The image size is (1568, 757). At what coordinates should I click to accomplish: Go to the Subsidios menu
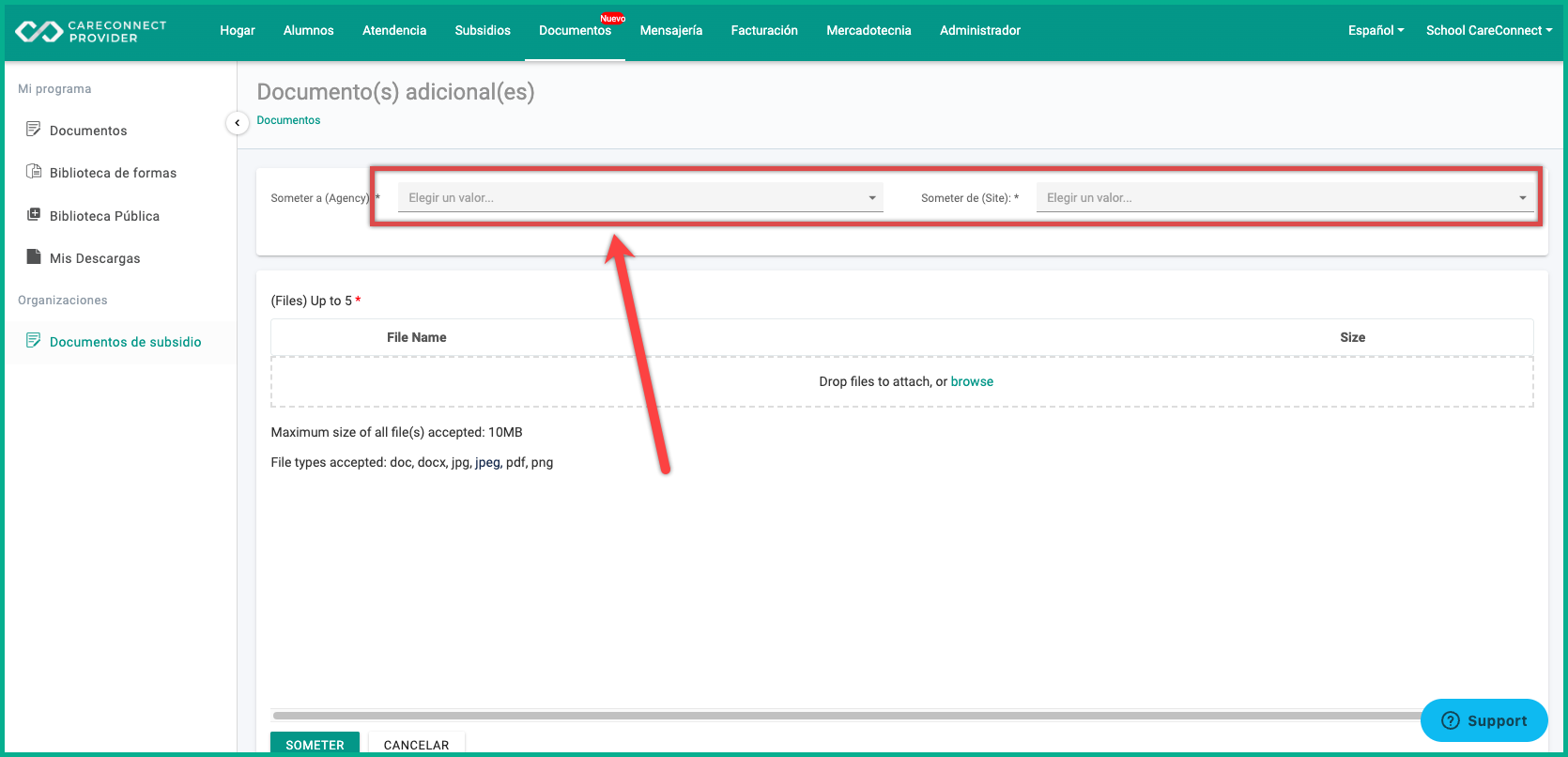483,30
